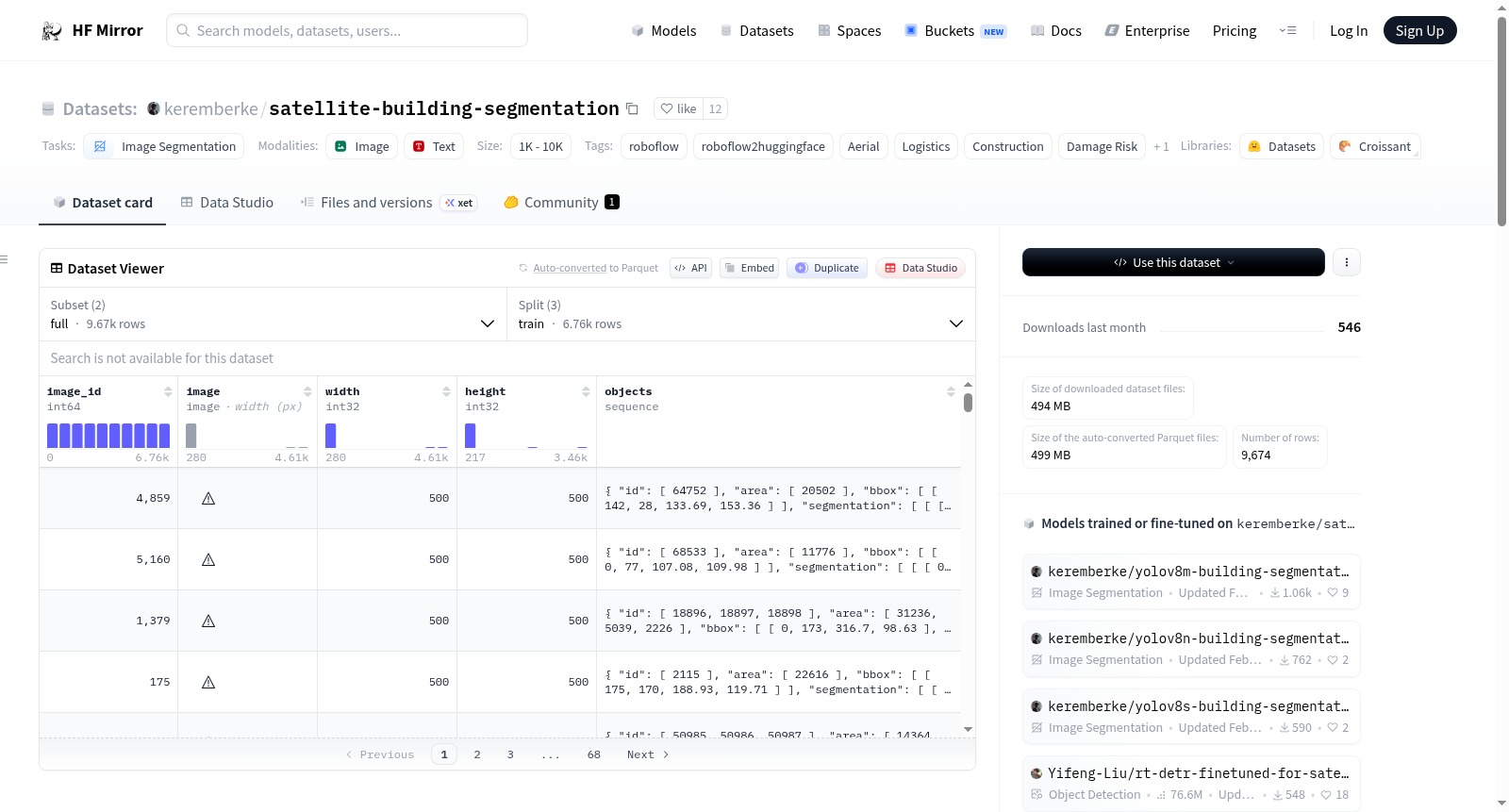Click the roboflow tag
Image resolution: width=1509 pixels, height=812 pixels.
(654, 146)
